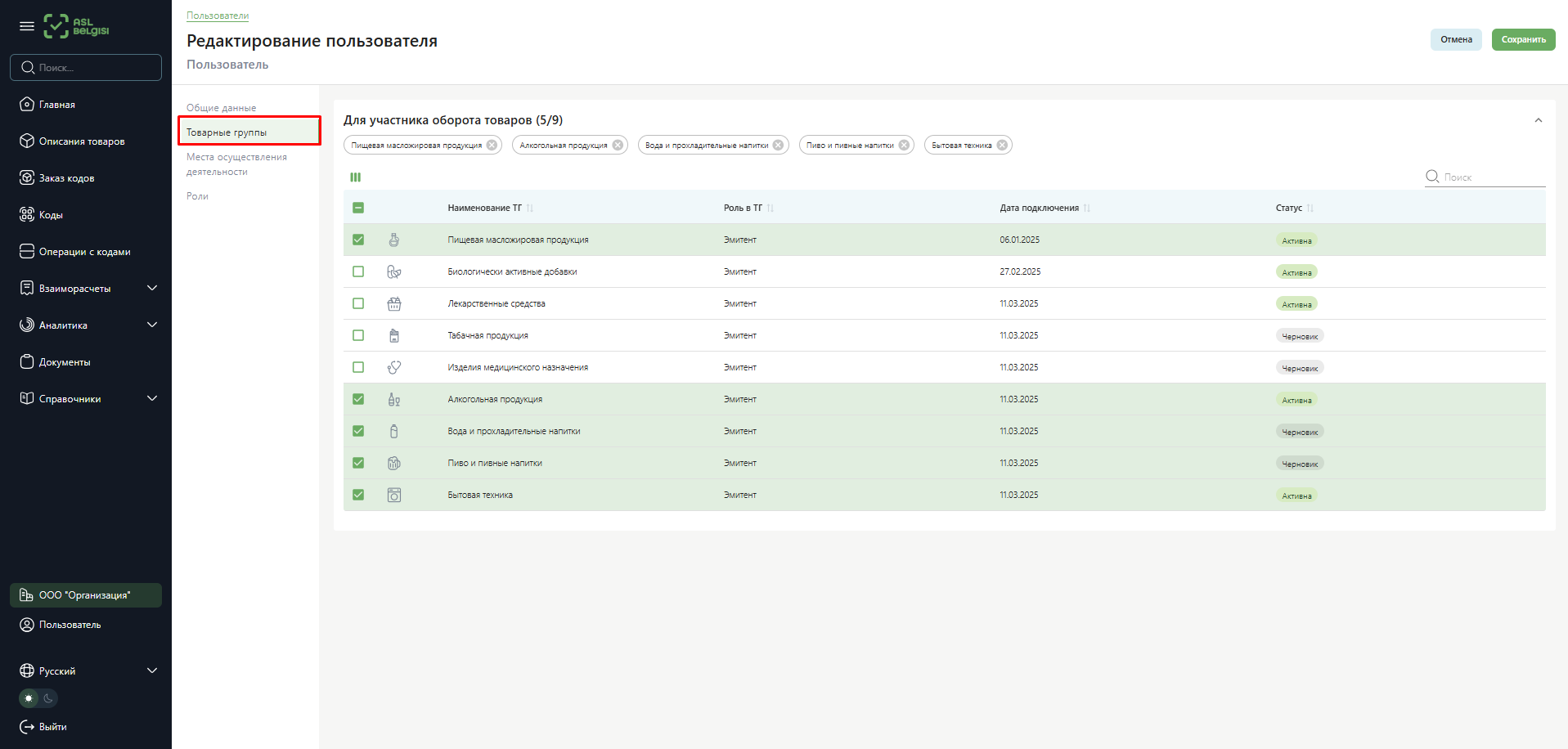Remove the Пищевая масложировая продукция chip
The height and width of the screenshot is (749, 1568).
(x=492, y=145)
